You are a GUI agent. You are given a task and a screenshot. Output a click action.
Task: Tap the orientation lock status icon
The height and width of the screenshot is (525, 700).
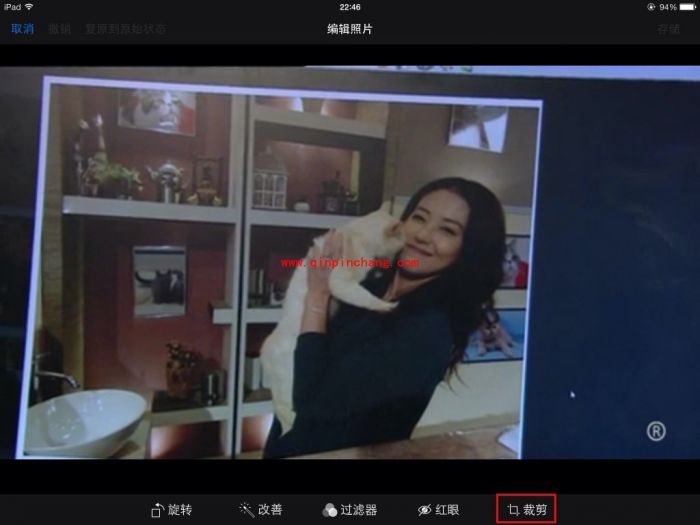tap(651, 7)
